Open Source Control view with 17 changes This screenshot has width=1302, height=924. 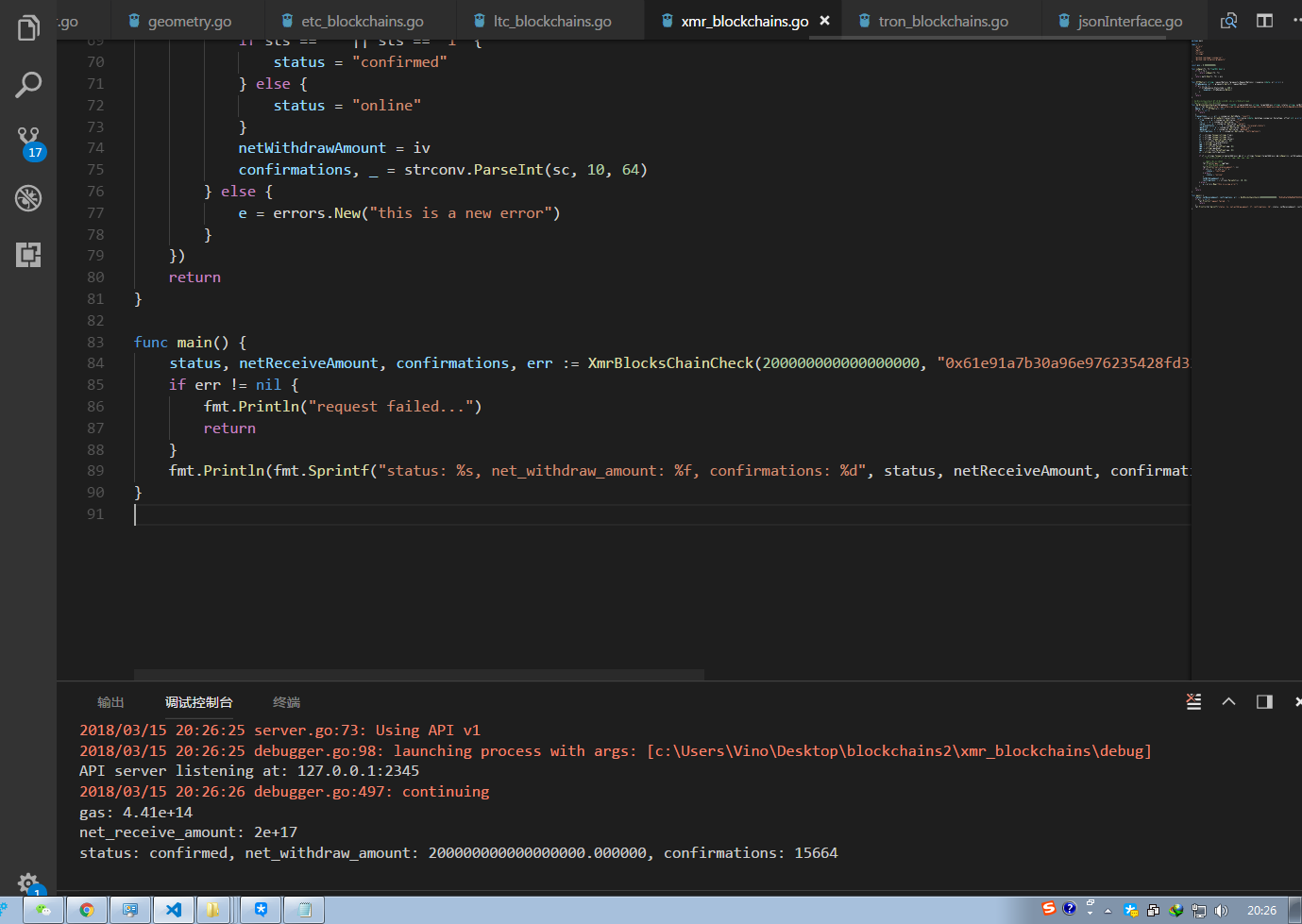pyautogui.click(x=30, y=143)
